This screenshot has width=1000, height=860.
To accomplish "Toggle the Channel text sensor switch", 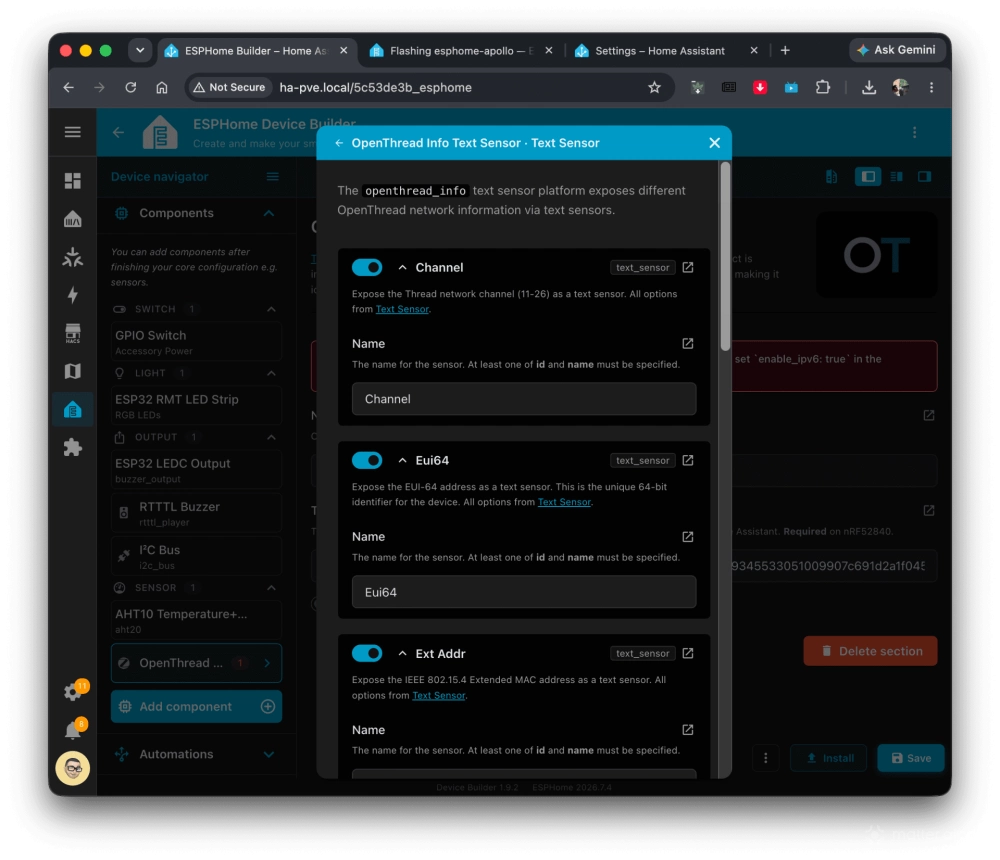I will coord(367,267).
